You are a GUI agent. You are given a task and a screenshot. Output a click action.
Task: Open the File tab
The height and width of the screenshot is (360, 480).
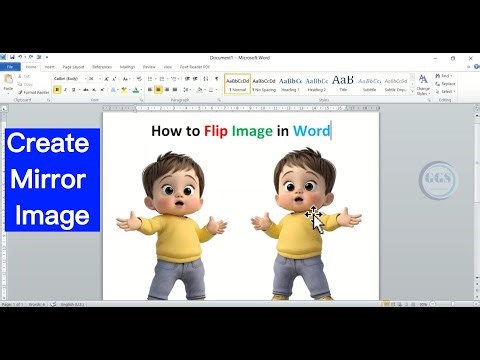tap(10, 67)
